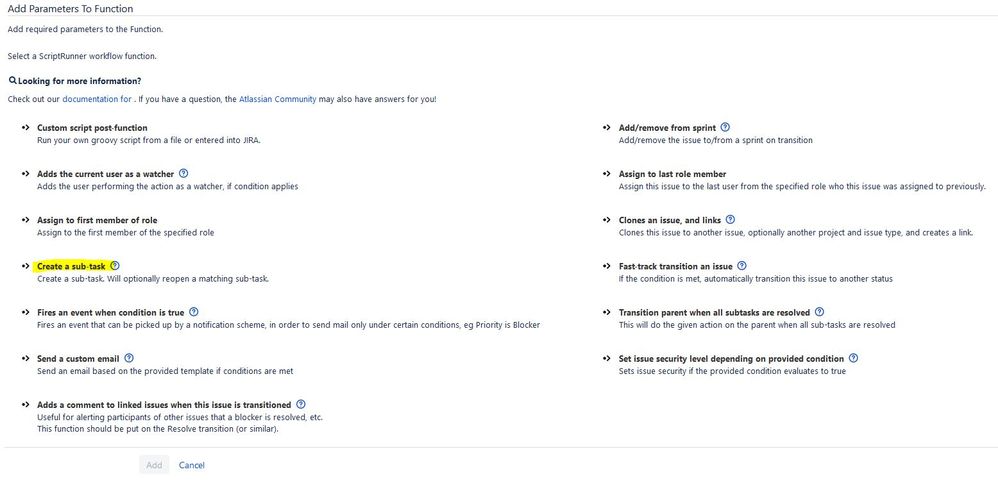Show help for Clones an issue, and links
Screen dimensions: 998x483
tap(730, 220)
